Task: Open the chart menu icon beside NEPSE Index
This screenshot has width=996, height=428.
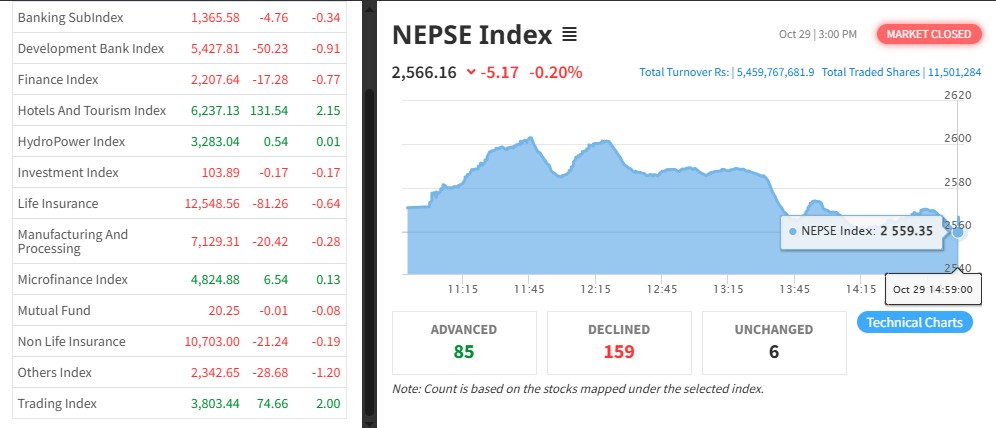Action: tap(570, 35)
